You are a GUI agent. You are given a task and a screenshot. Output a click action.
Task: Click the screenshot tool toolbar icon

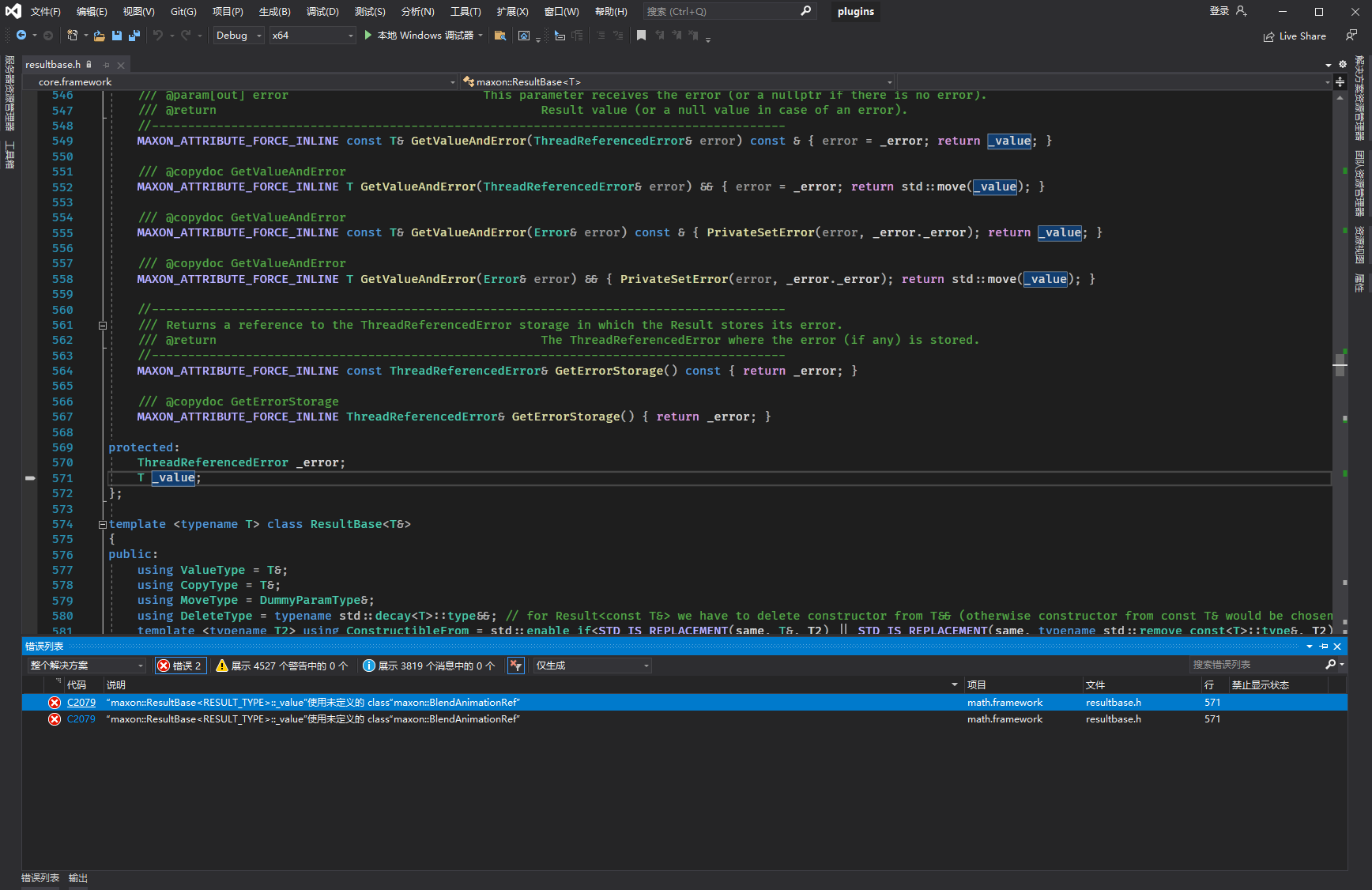524,36
